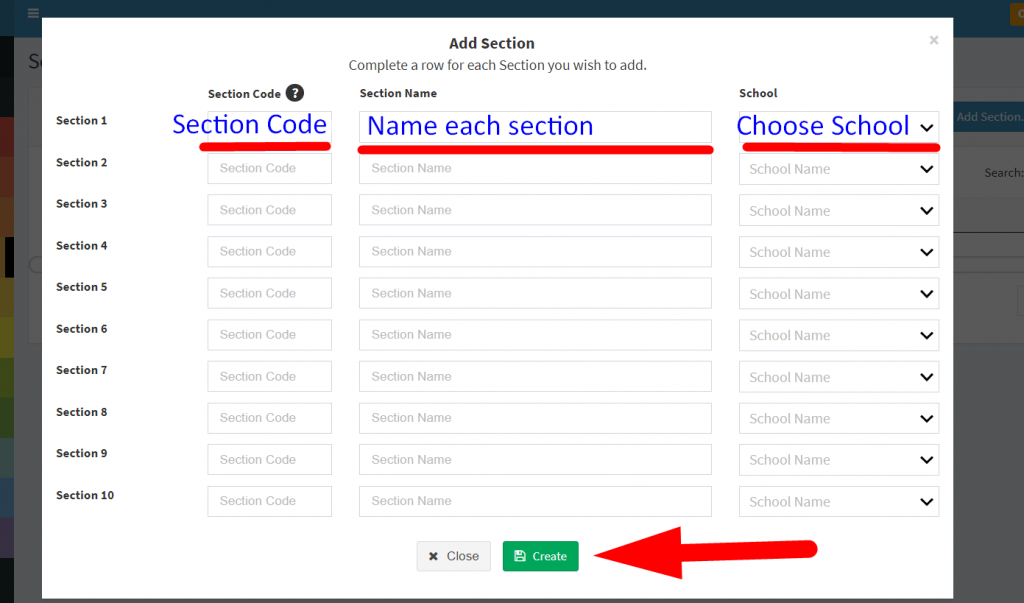The height and width of the screenshot is (603, 1024).
Task: Close the Add Section dialog with X
Action: pos(934,41)
